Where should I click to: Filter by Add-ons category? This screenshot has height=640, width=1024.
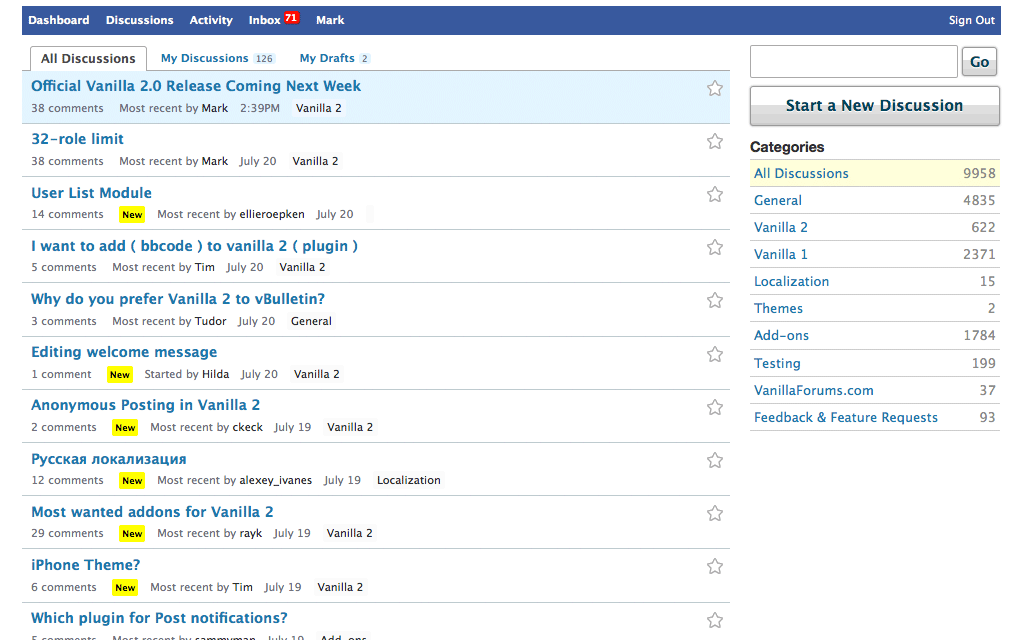click(x=781, y=336)
